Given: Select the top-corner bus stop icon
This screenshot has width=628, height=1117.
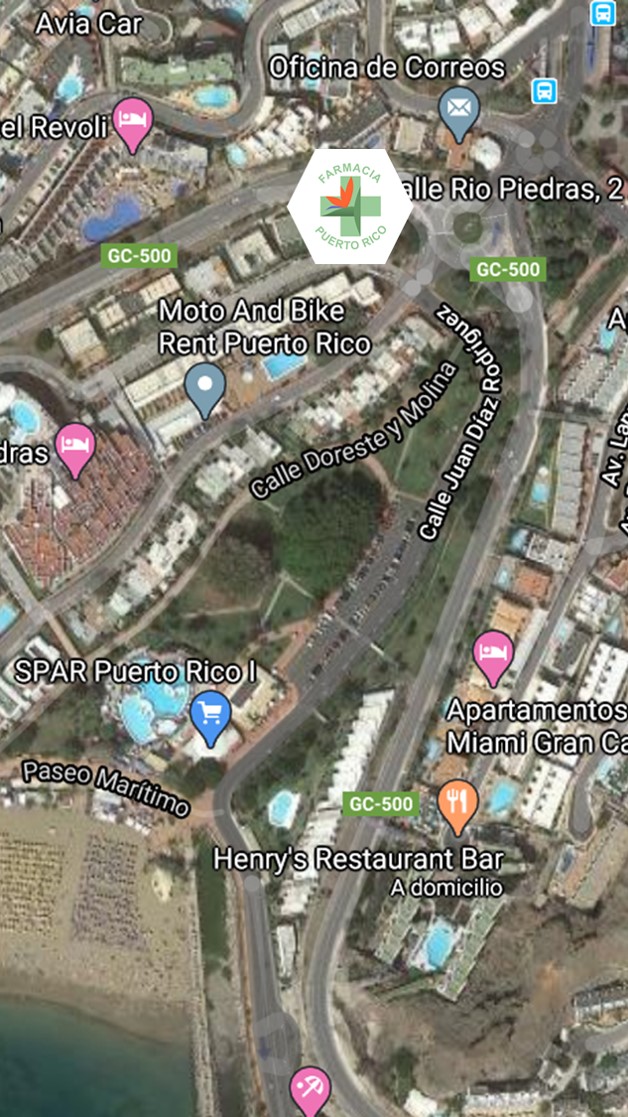Looking at the screenshot, I should pyautogui.click(x=602, y=13).
